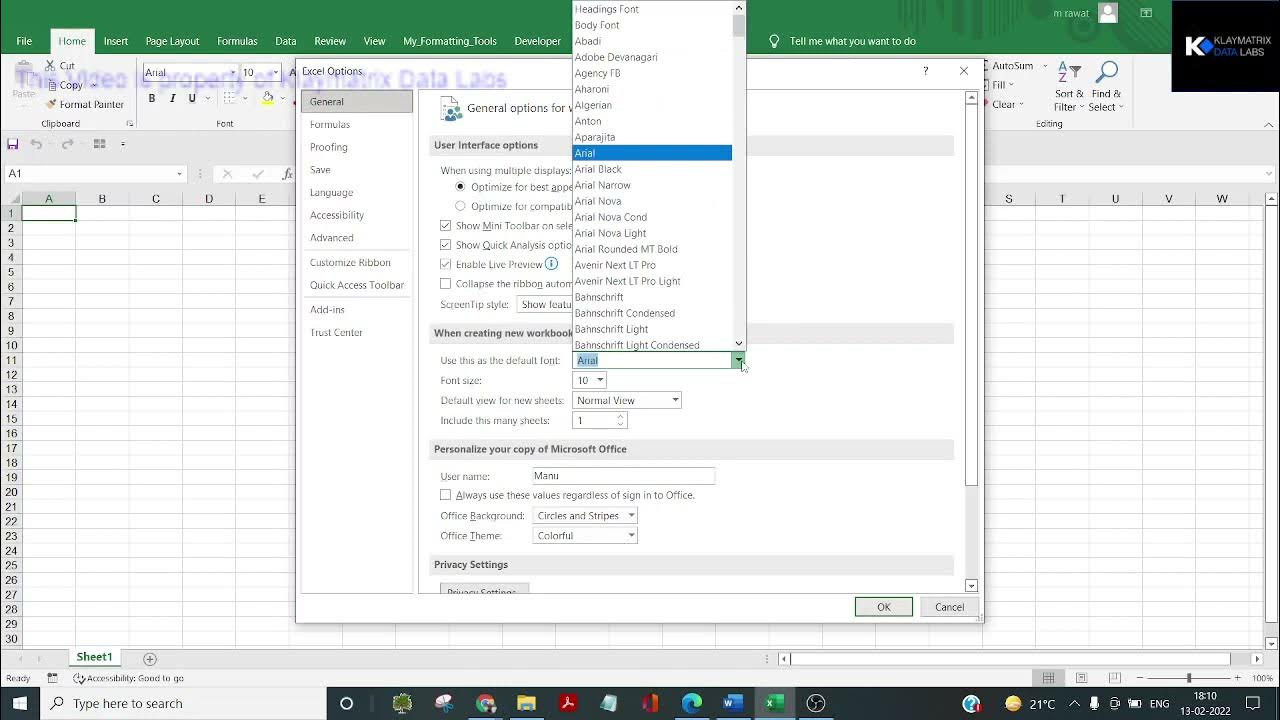Click the Find & Select magnifier icon

pos(1106,73)
